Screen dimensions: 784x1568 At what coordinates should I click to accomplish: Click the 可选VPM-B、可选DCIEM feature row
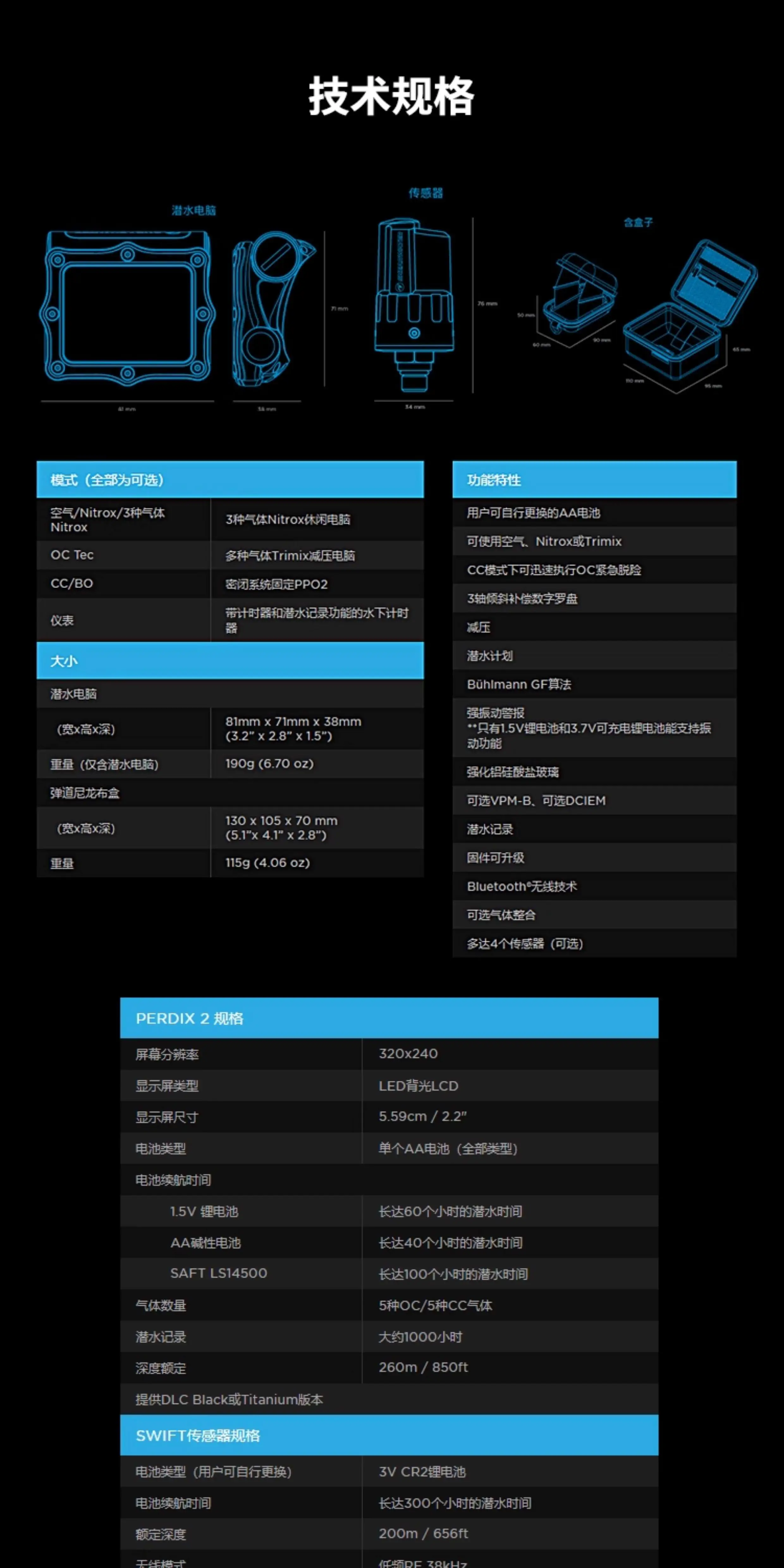tap(594, 800)
